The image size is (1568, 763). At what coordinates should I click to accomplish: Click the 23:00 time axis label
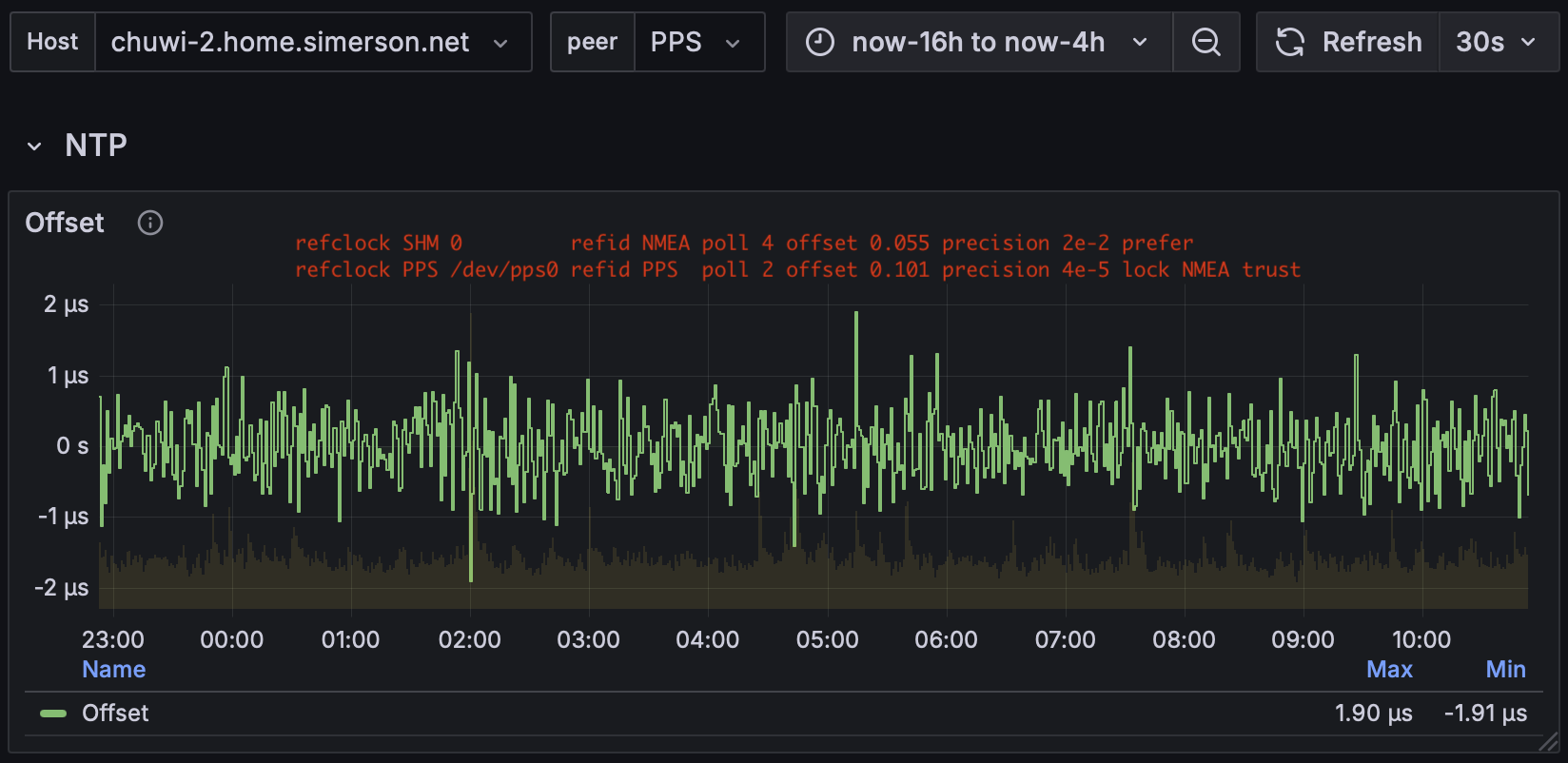[x=113, y=639]
